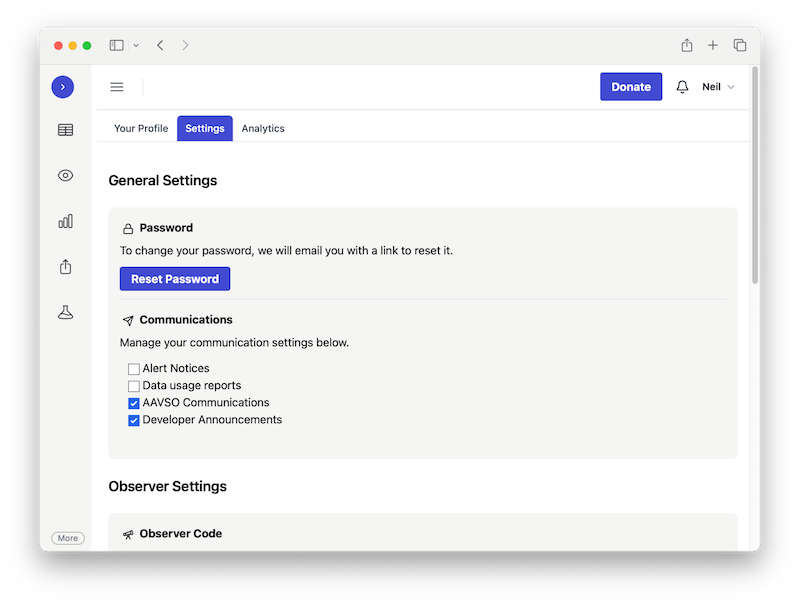The width and height of the screenshot is (800, 604).
Task: Uncheck AAVSO Communications checkbox
Action: point(134,403)
